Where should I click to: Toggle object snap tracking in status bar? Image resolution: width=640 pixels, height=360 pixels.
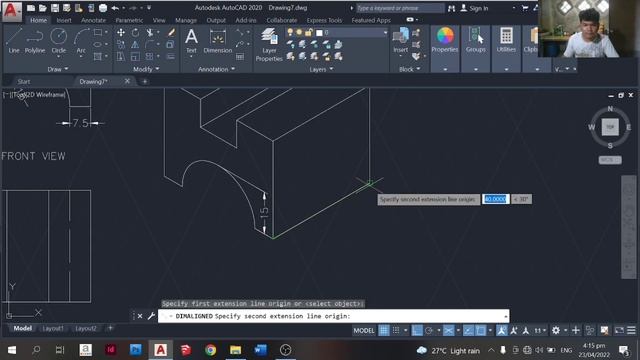pyautogui.click(x=468, y=330)
